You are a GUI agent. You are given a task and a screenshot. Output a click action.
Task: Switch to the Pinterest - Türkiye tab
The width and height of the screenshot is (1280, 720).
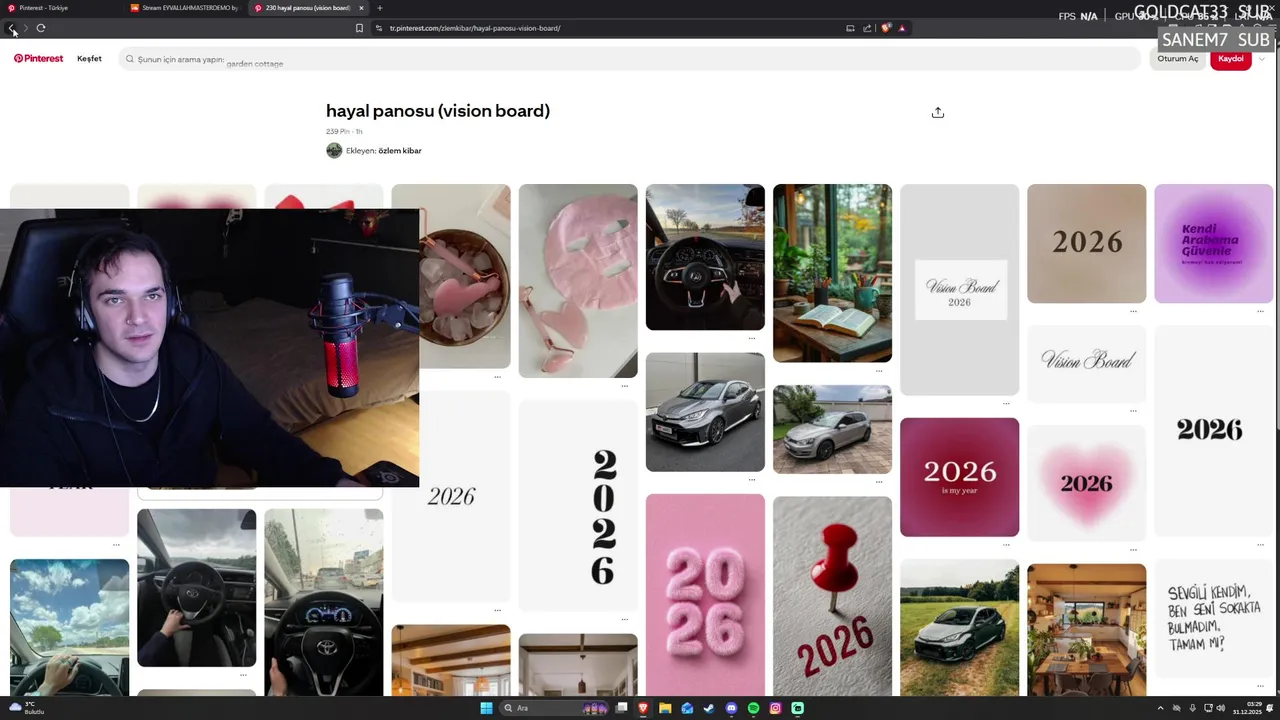pos(61,8)
